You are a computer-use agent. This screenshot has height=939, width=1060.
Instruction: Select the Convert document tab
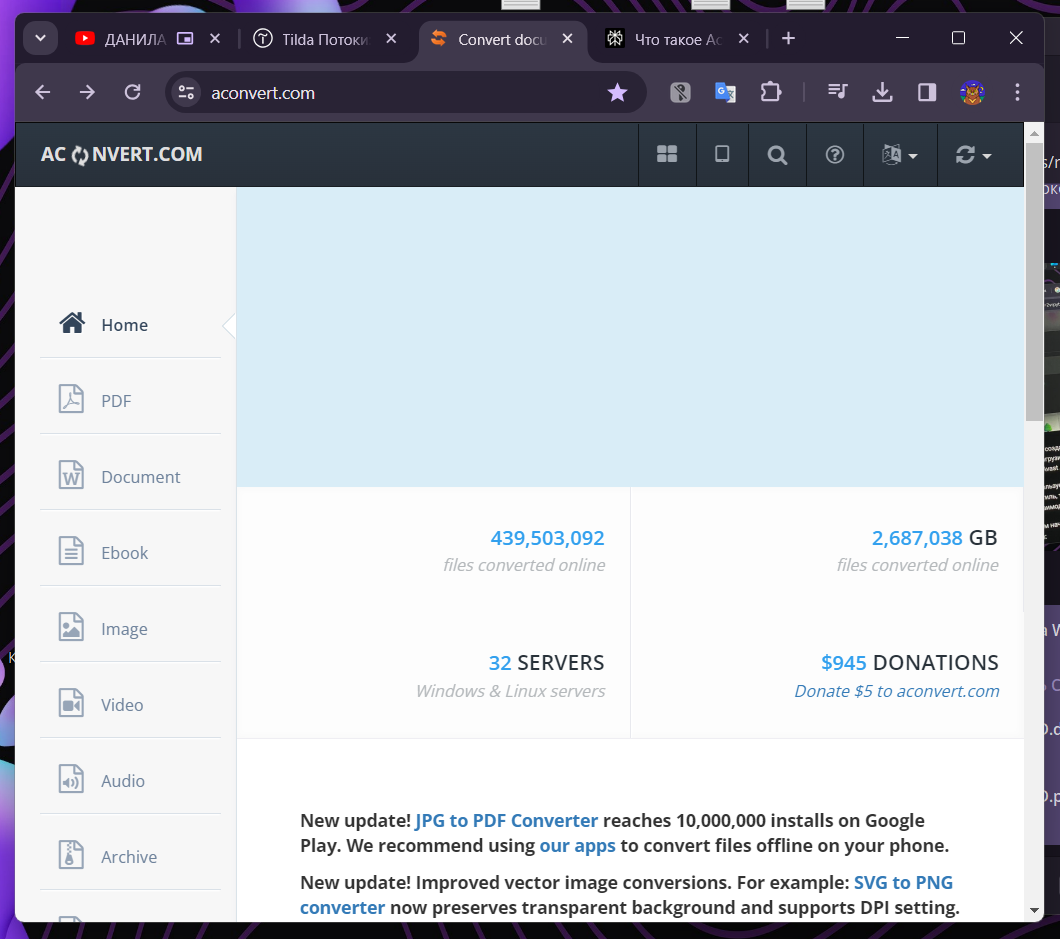[x=503, y=39]
